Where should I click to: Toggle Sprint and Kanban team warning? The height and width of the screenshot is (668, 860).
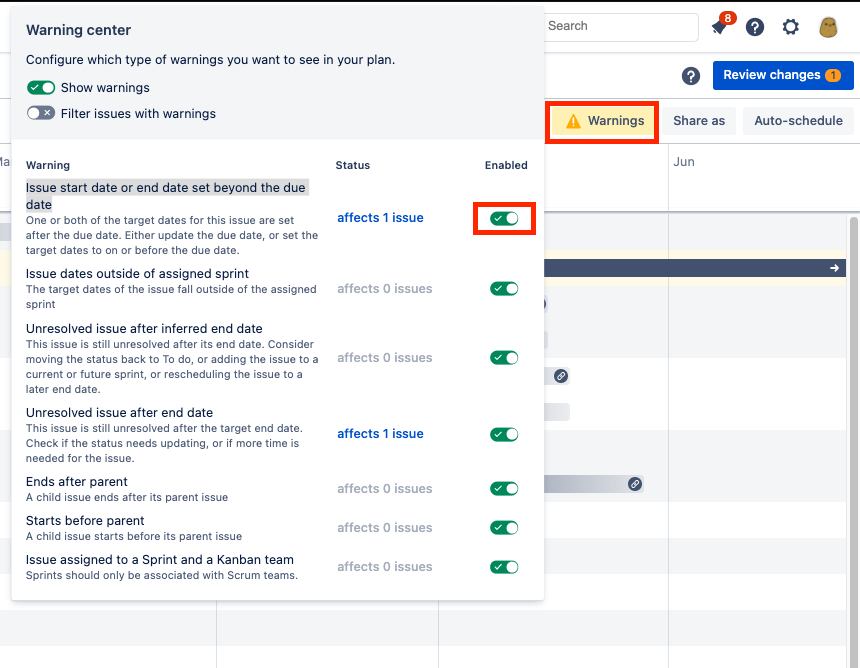[x=504, y=567]
